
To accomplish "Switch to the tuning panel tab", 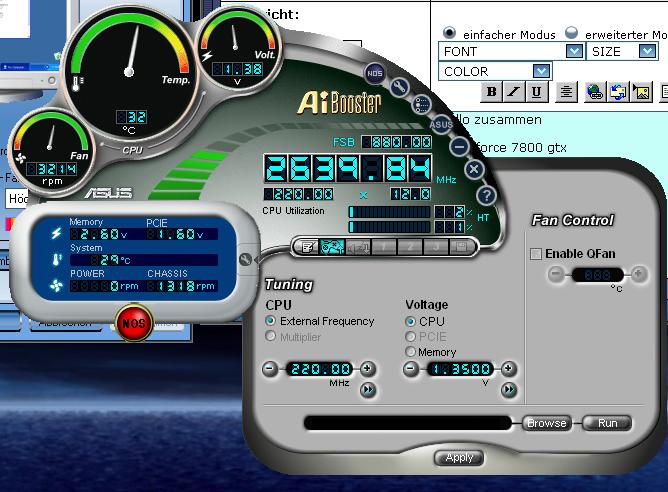I will point(333,246).
